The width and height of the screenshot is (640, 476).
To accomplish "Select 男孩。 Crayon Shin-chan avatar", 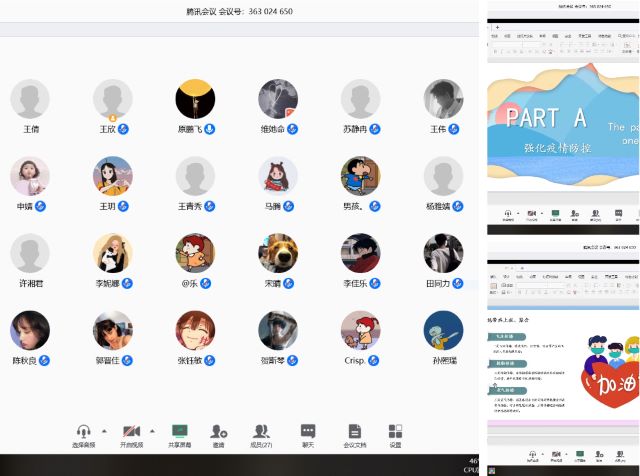I will [360, 176].
